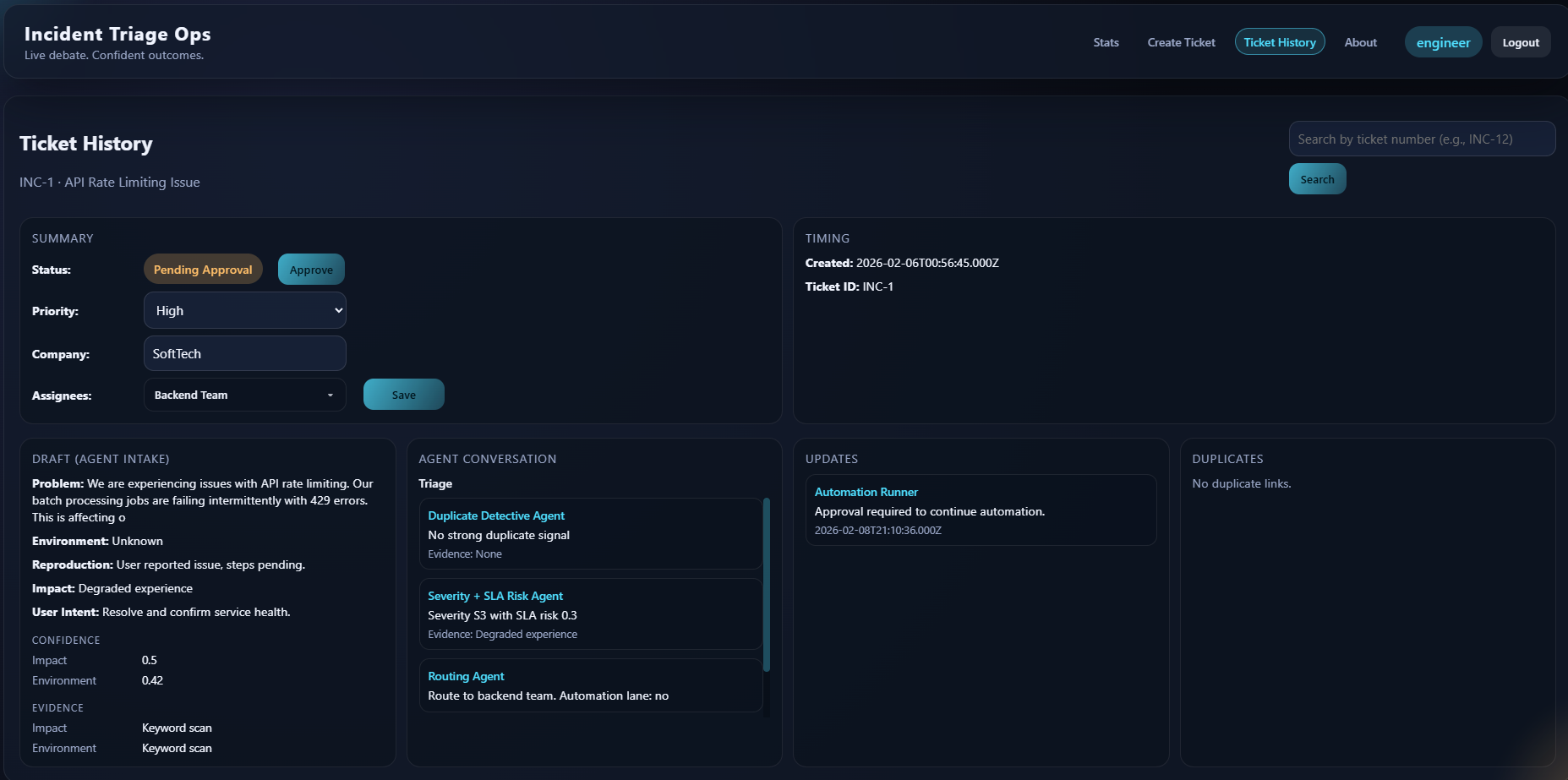Go to Create Ticket
This screenshot has width=1568, height=780.
click(x=1181, y=42)
